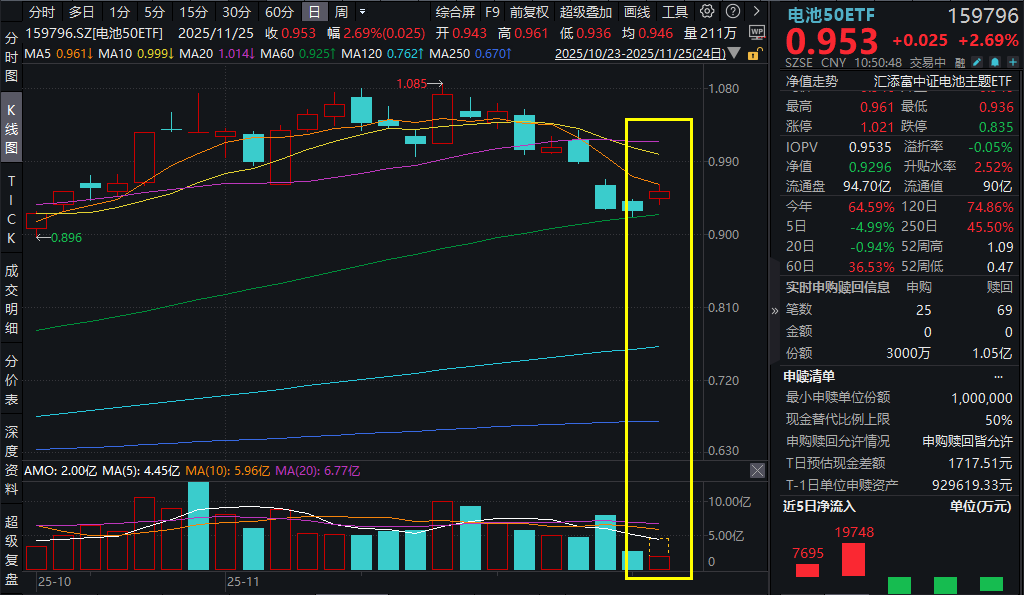This screenshot has height=595, width=1024.
Task: Click the pencil note icon by 交易中
Action: 977,63
